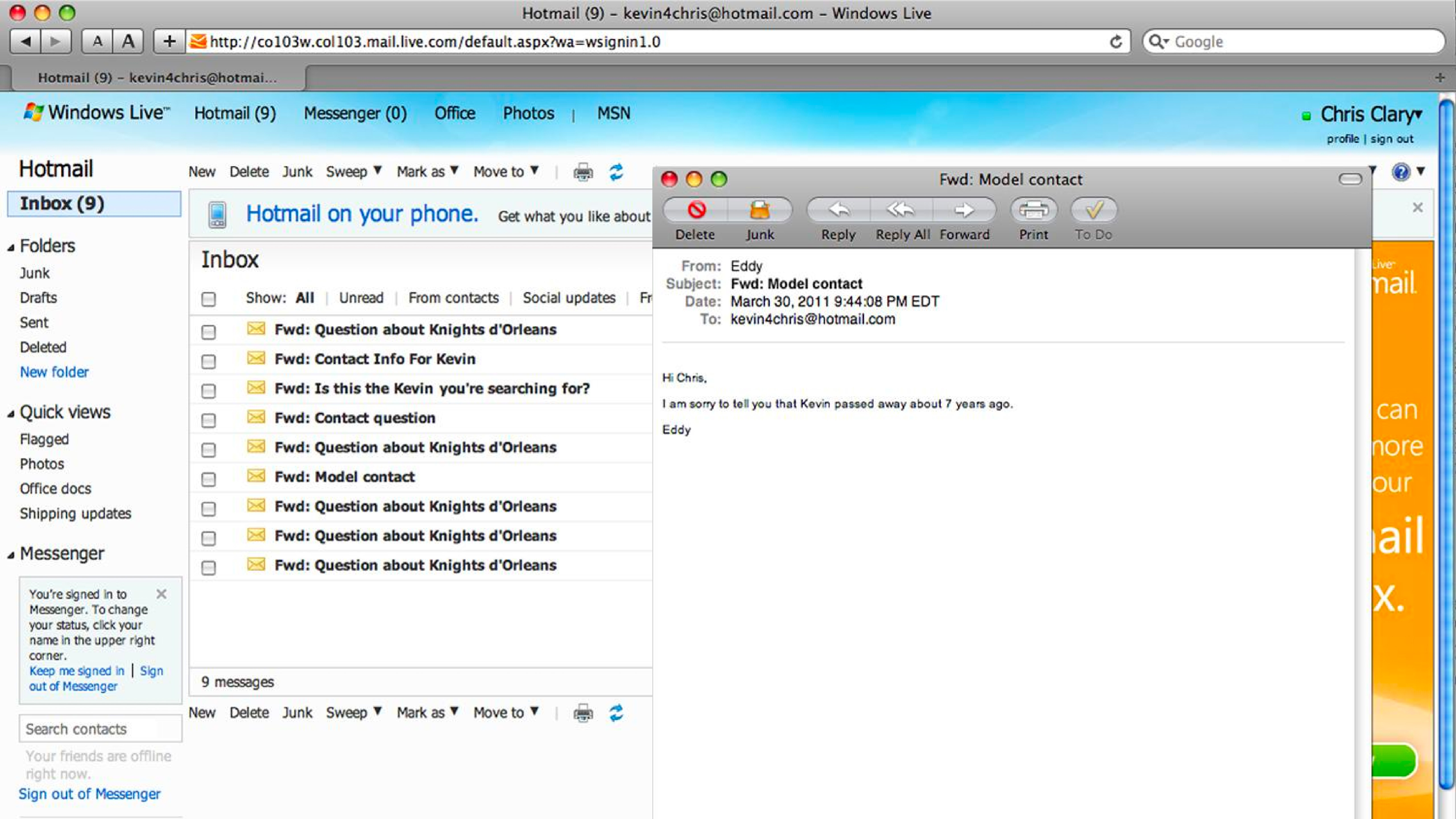
Task: Click the bottom toolbar printer icon
Action: click(x=583, y=713)
